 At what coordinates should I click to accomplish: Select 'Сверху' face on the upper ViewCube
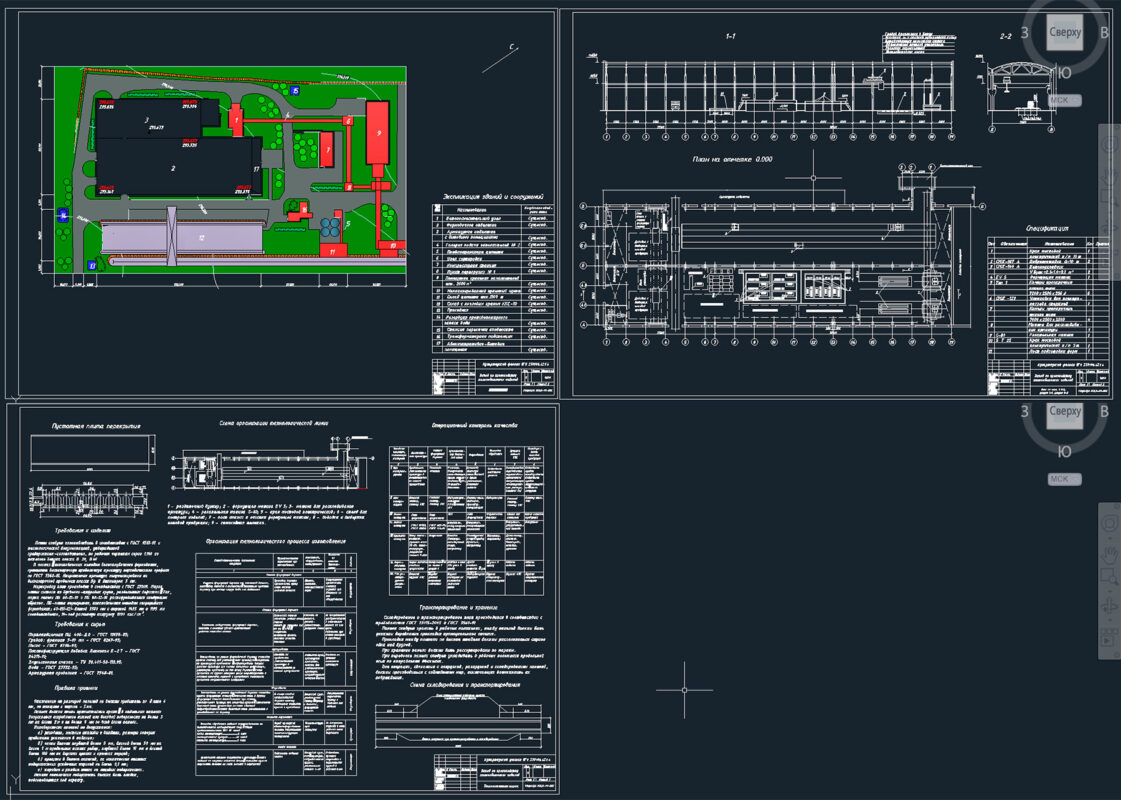coord(1065,33)
